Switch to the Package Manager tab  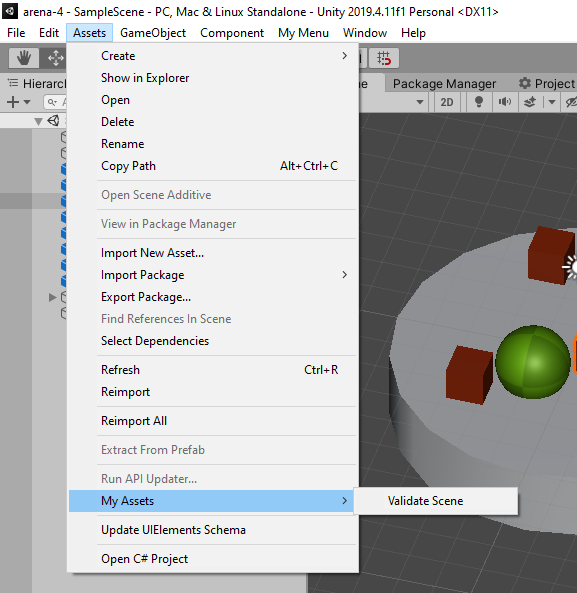click(x=444, y=83)
